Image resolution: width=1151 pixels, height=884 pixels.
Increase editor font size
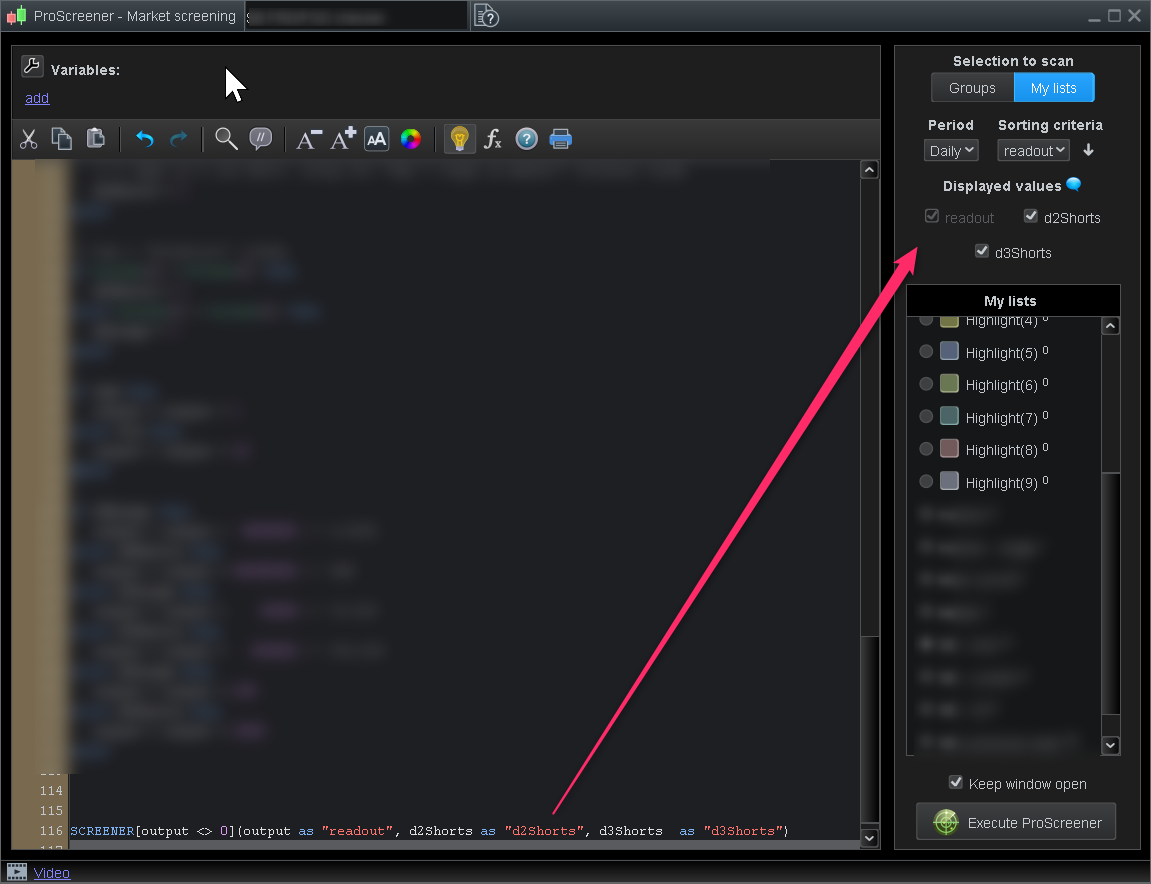tap(343, 138)
